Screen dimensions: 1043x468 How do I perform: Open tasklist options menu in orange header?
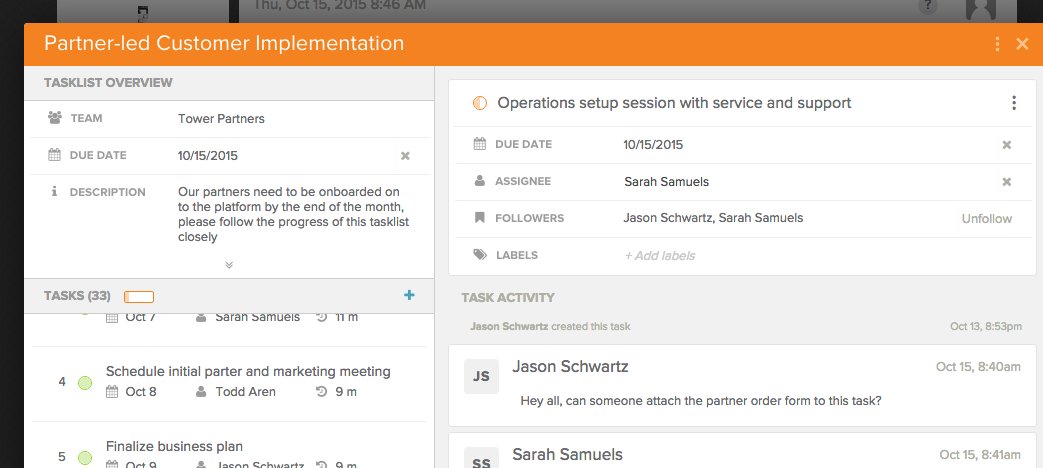[x=997, y=44]
